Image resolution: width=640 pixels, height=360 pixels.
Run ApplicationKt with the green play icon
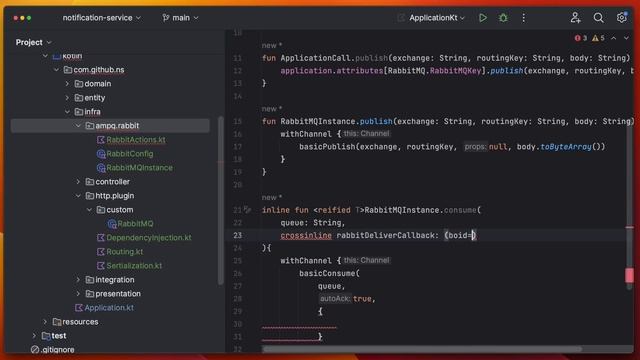483,18
